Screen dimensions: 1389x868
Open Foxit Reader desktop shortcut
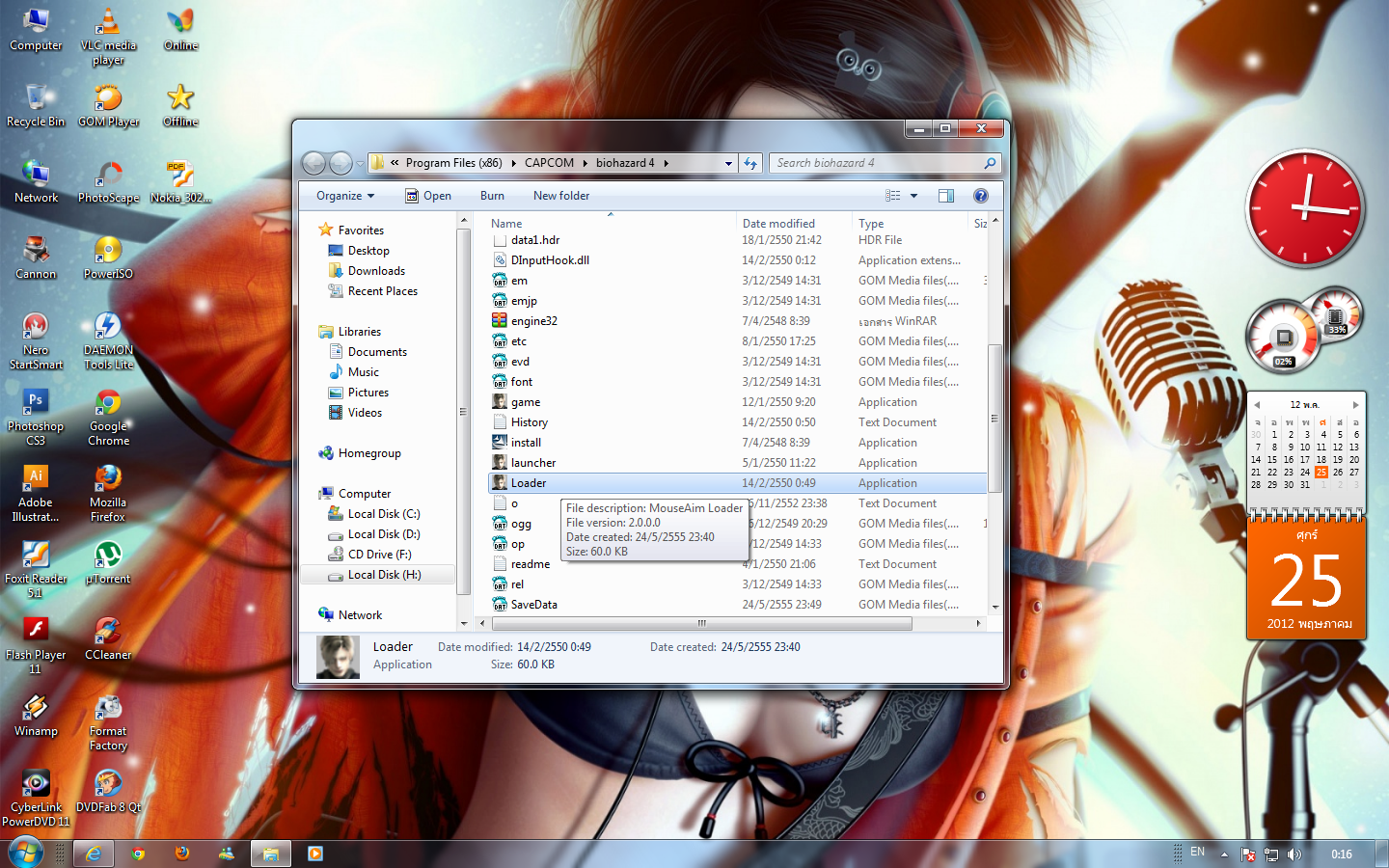tap(36, 570)
